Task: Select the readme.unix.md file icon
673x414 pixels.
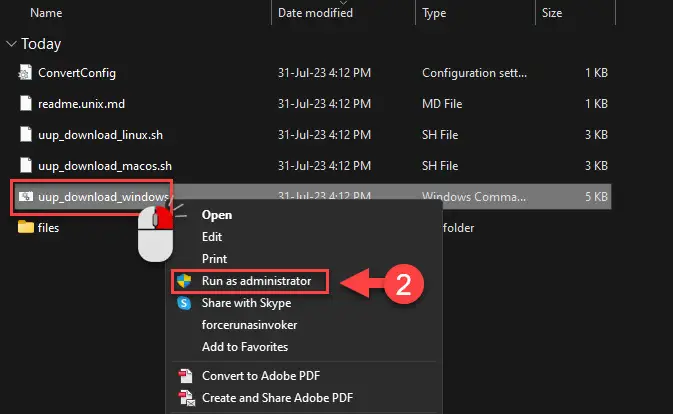Action: 26,103
